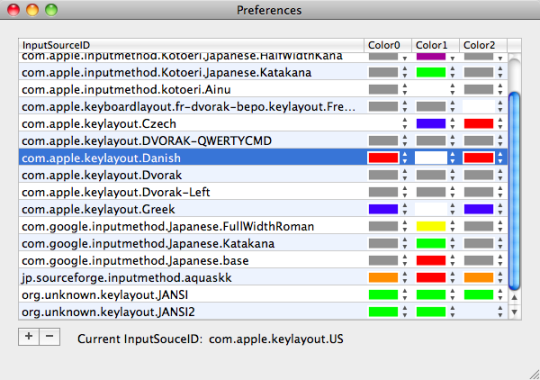Open Color0 blue swatch for Greek
This screenshot has width=540, height=380.
383,209
